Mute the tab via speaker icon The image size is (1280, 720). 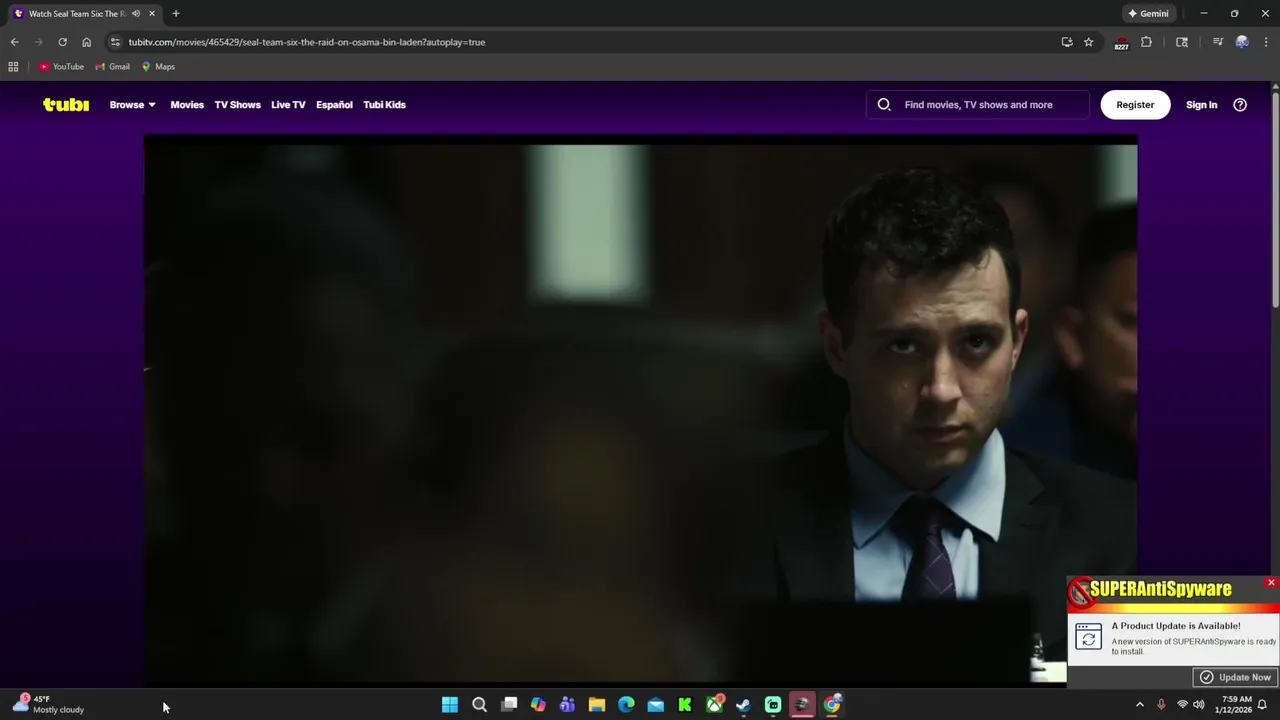[x=136, y=14]
